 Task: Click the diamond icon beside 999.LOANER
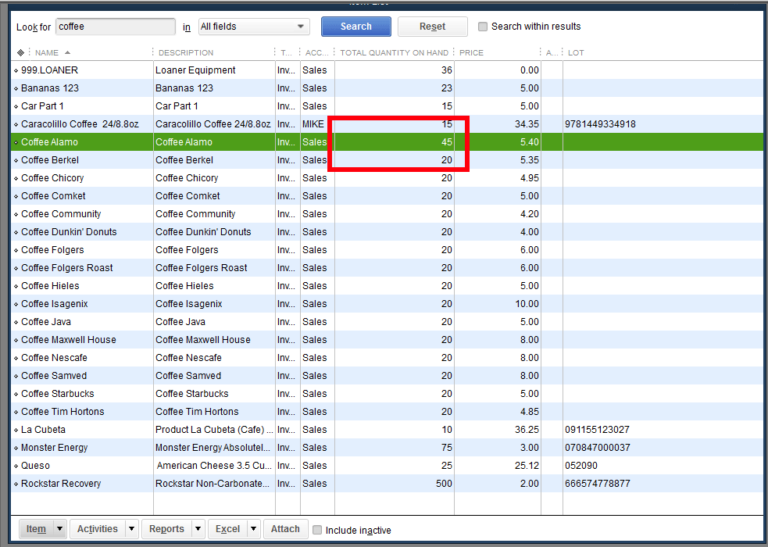[16, 71]
